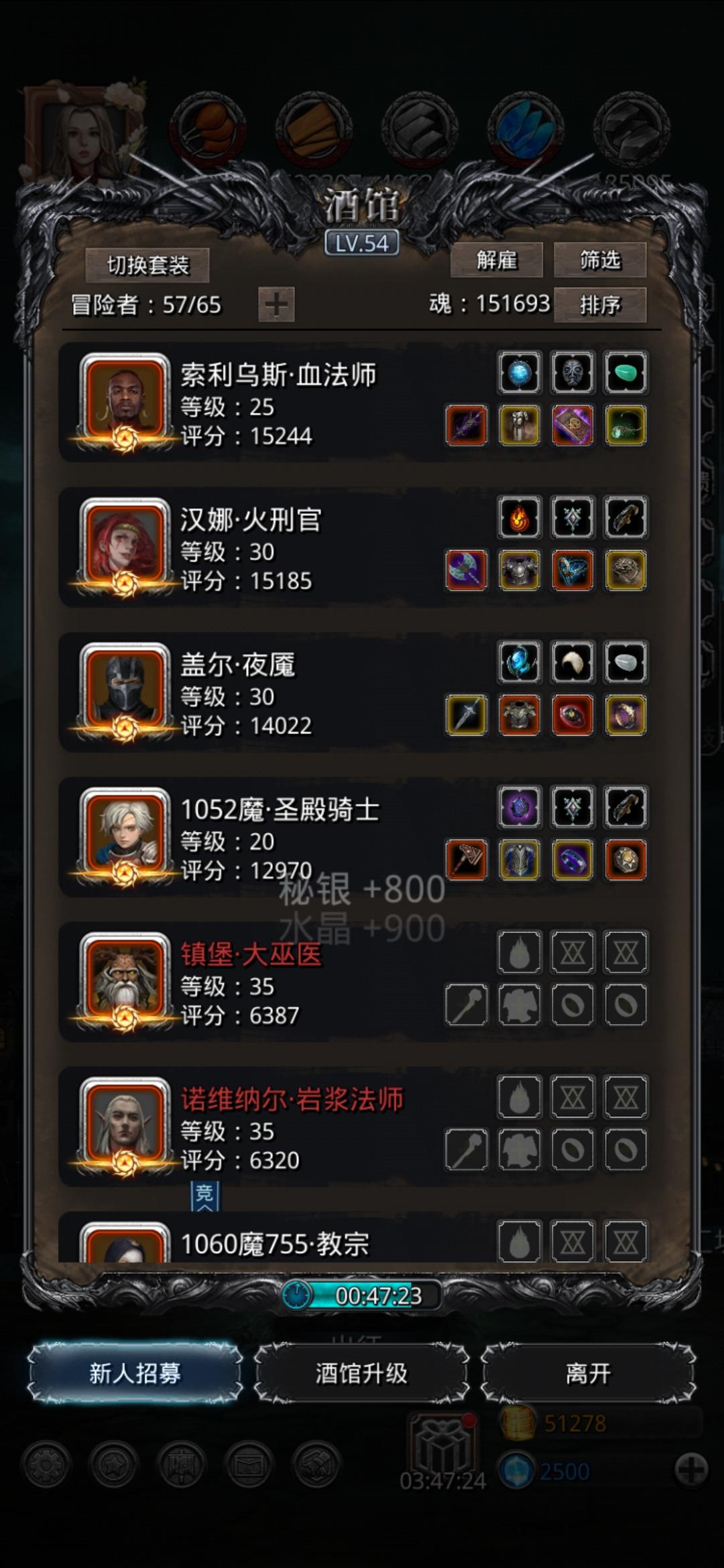
Task: Select 圣殿骑士's hammer weapon icon
Action: click(467, 860)
